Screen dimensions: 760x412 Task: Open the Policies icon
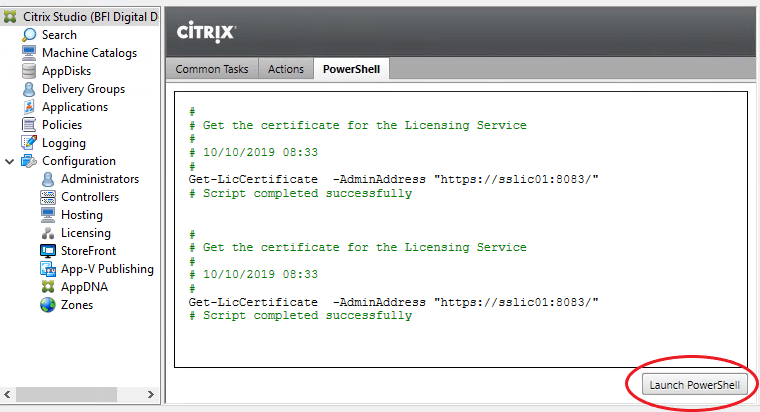30,125
